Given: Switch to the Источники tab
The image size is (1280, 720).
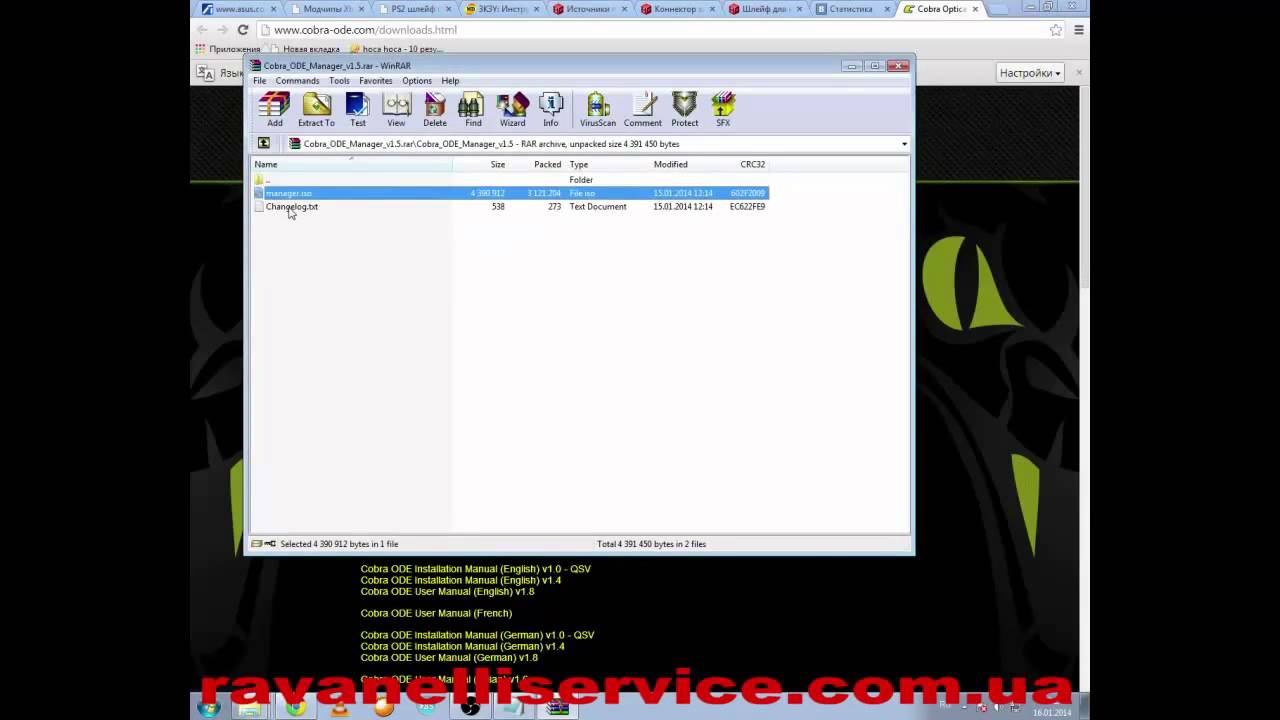Looking at the screenshot, I should (x=590, y=9).
